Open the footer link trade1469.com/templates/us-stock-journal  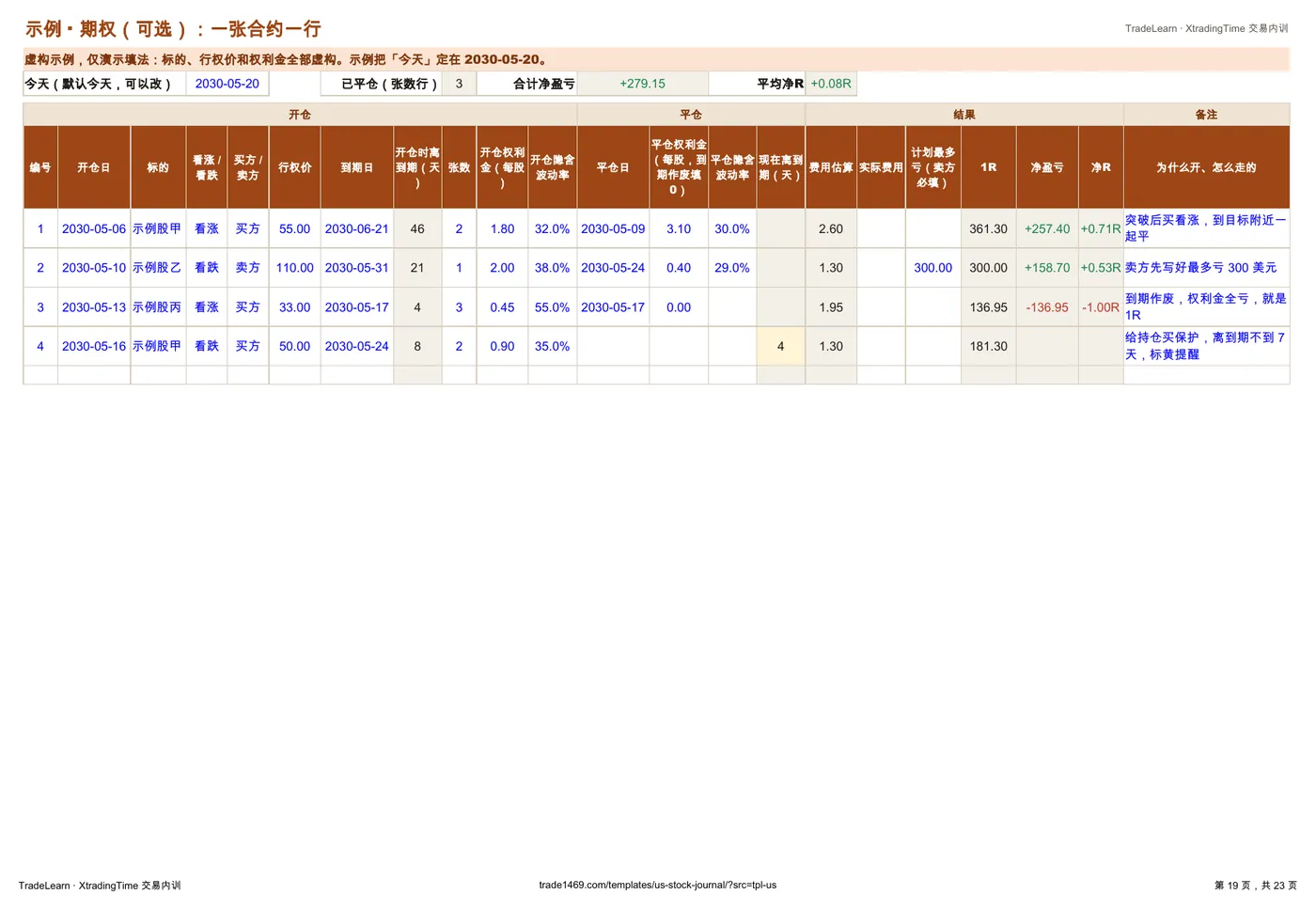(657, 885)
